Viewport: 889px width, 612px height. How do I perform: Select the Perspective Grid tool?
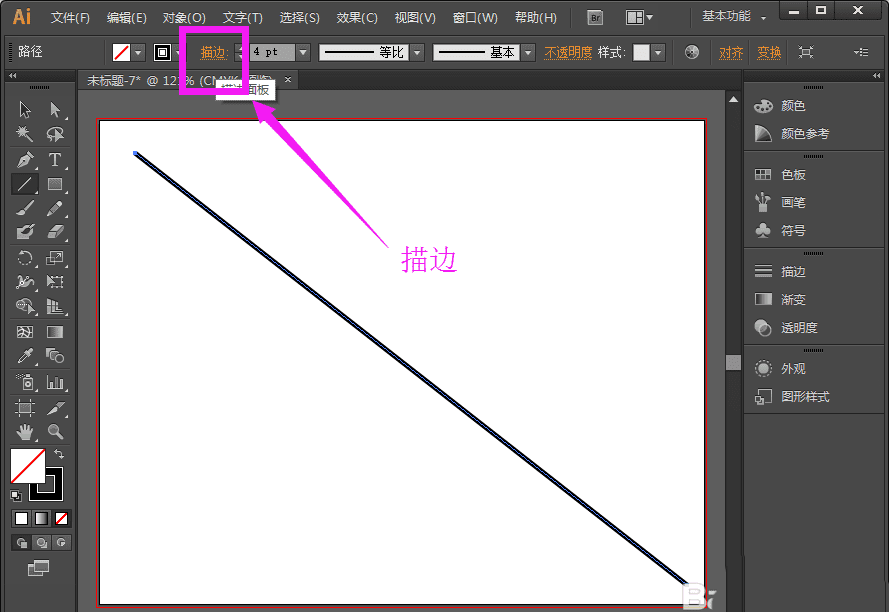pyautogui.click(x=55, y=306)
